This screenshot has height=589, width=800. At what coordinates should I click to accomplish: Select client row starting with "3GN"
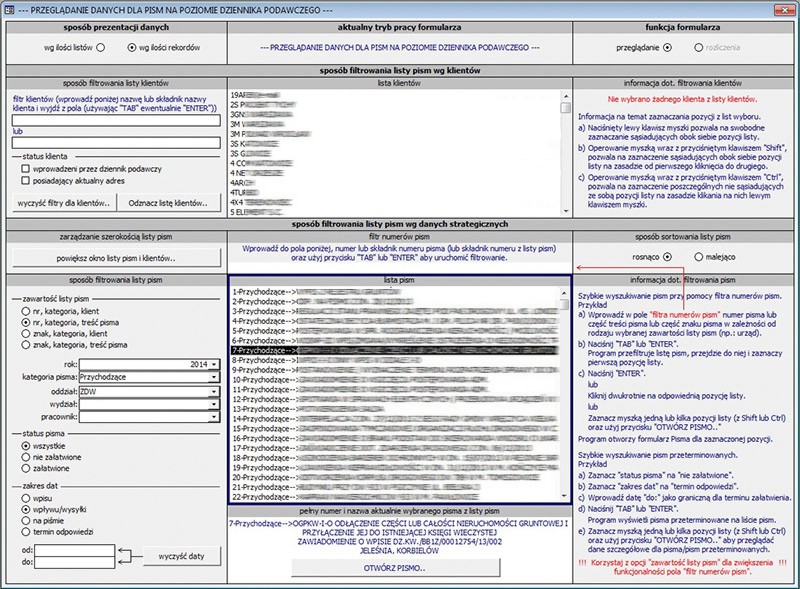tap(394, 114)
